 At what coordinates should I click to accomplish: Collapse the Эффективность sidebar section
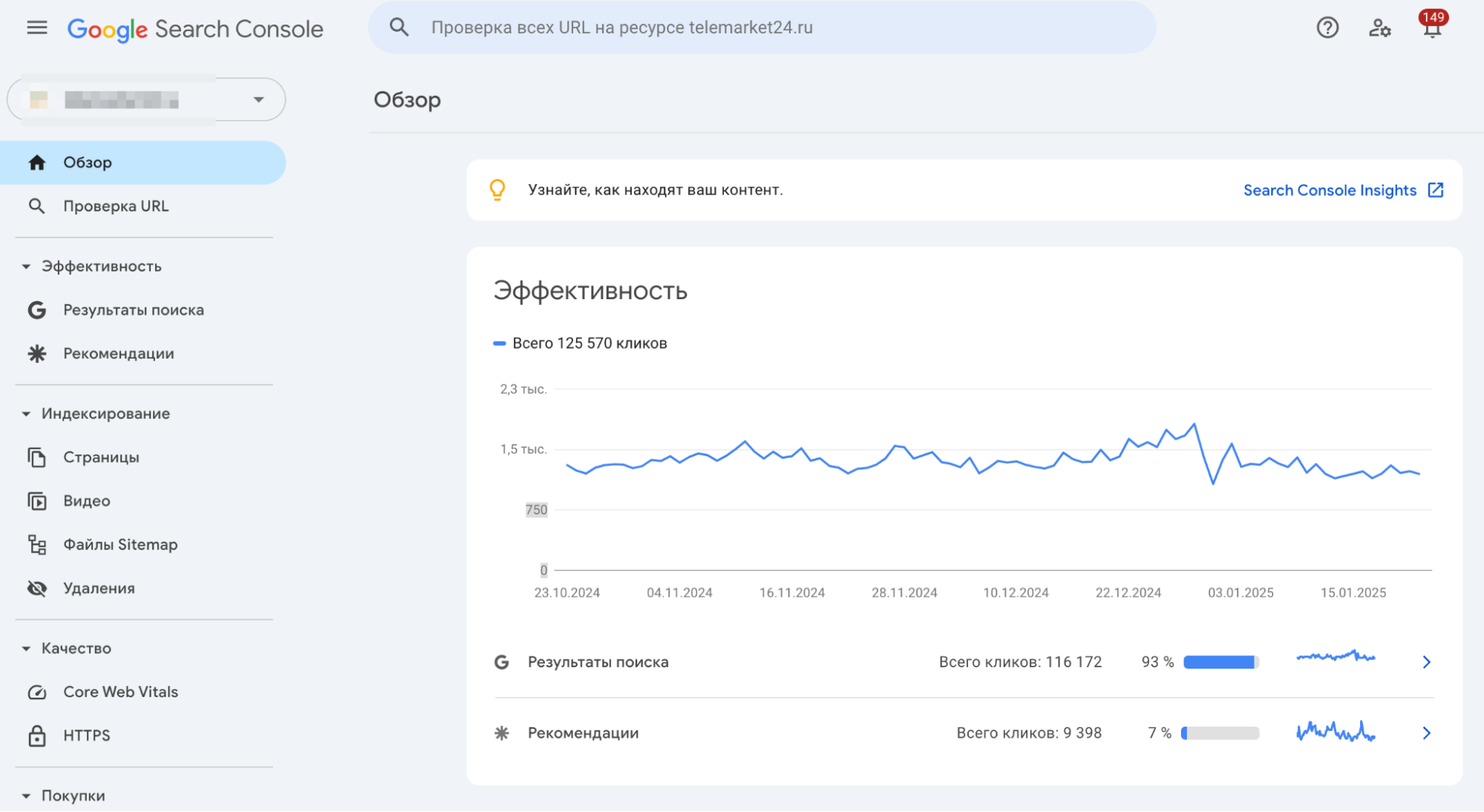point(26,266)
